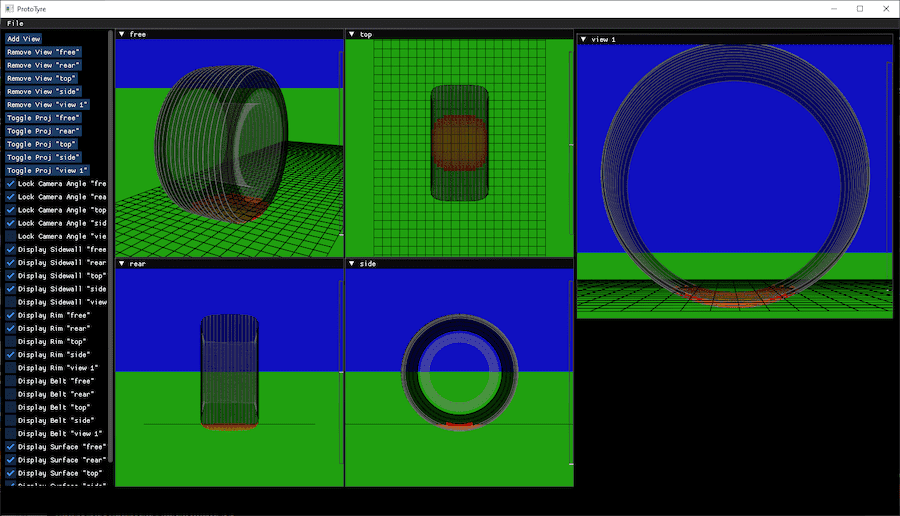Collapse the "view 1" panel triangle
Viewport: 900px width, 516px height.
[584, 39]
